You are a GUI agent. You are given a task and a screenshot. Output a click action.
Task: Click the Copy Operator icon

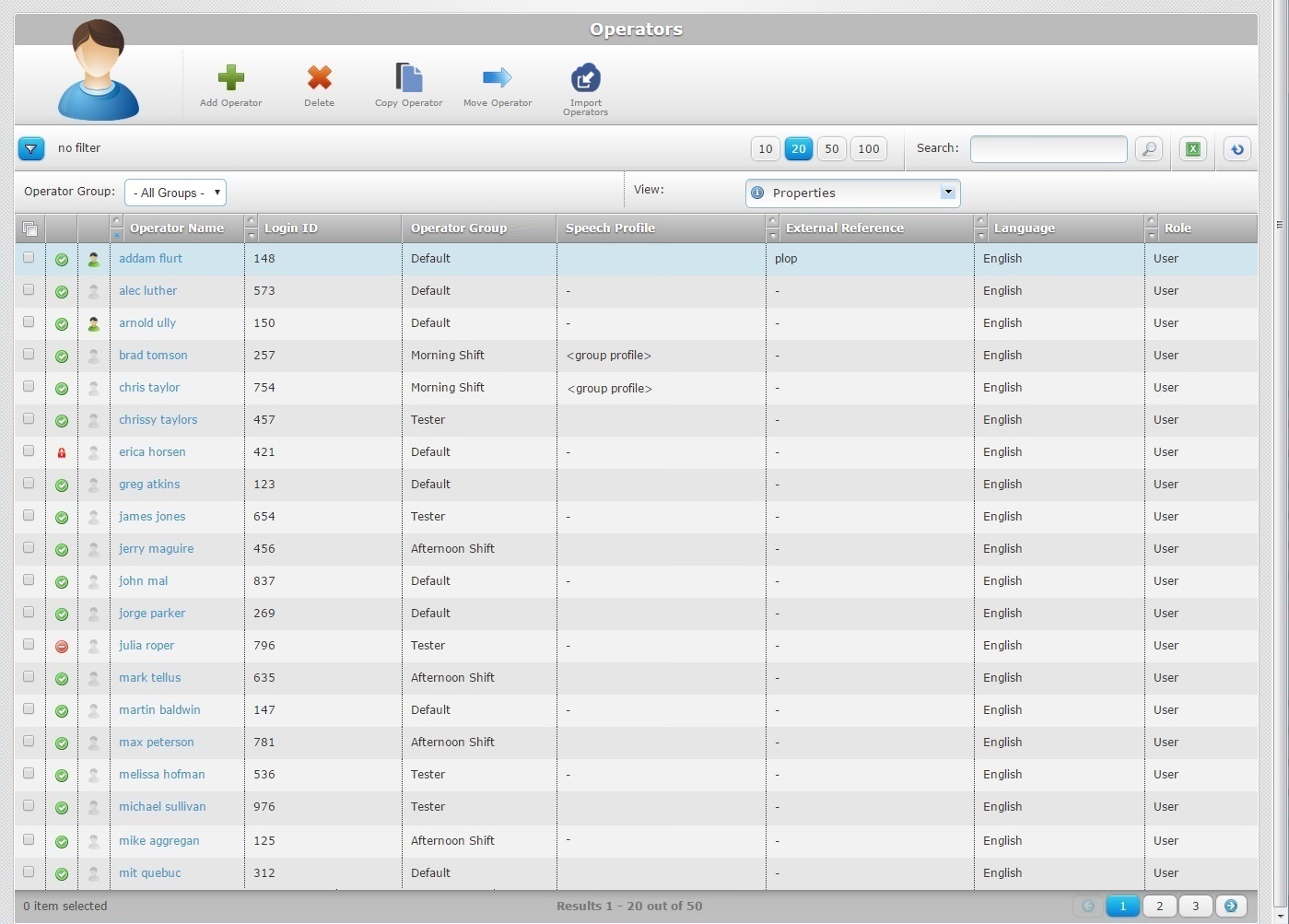[x=408, y=77]
